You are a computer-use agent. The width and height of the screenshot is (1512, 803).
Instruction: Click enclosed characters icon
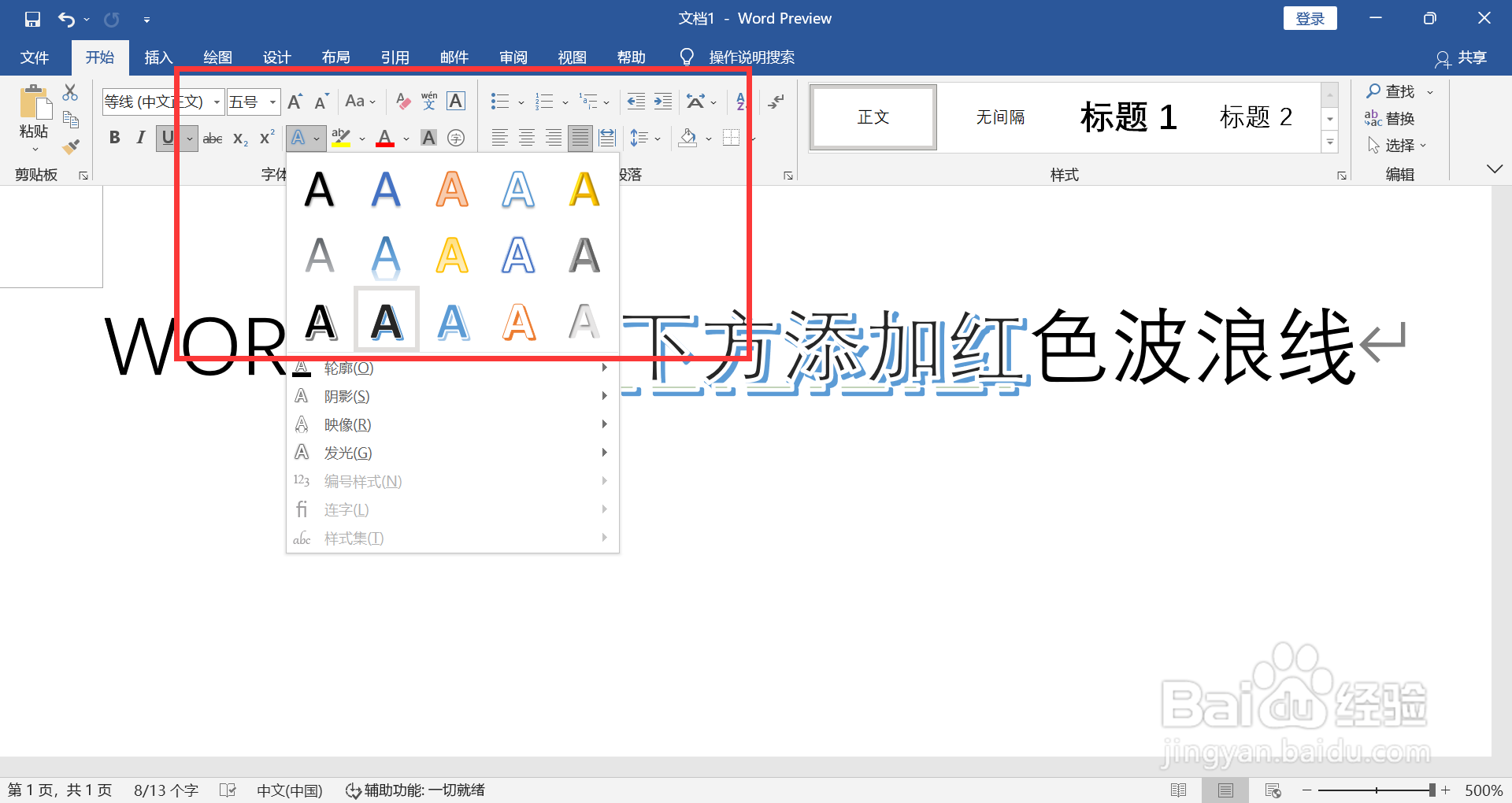(x=455, y=139)
